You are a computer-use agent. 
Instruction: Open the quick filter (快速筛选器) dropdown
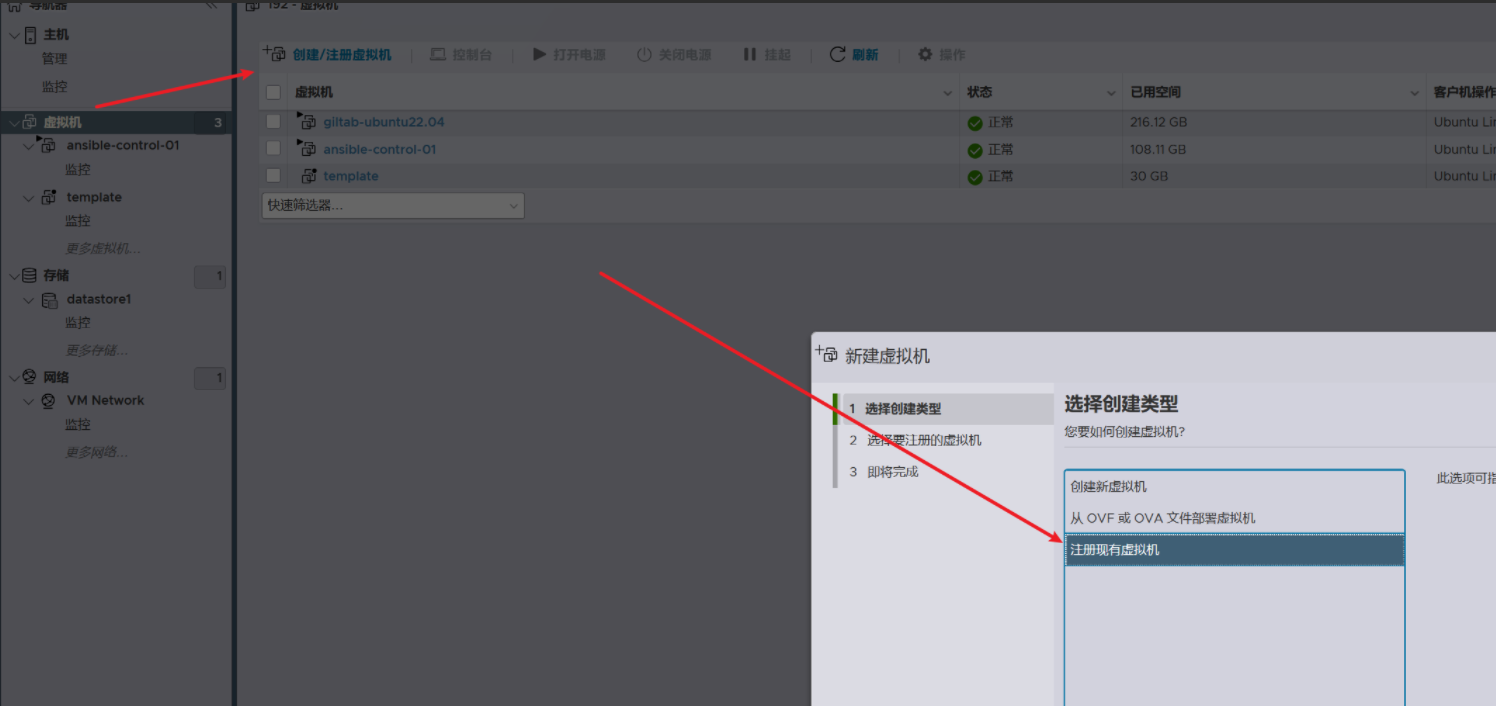(x=391, y=205)
